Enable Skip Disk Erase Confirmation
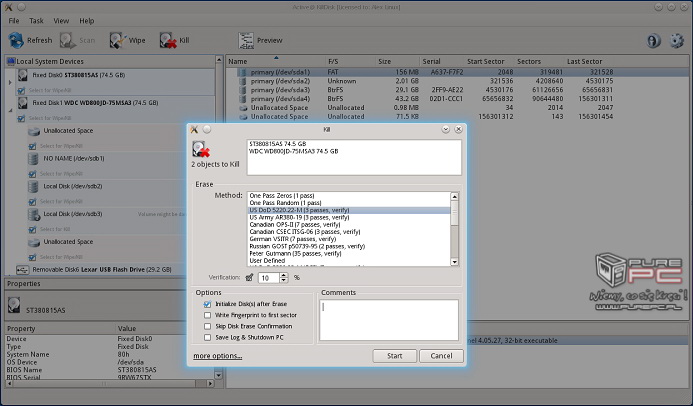The height and width of the screenshot is (406, 693). 207,326
